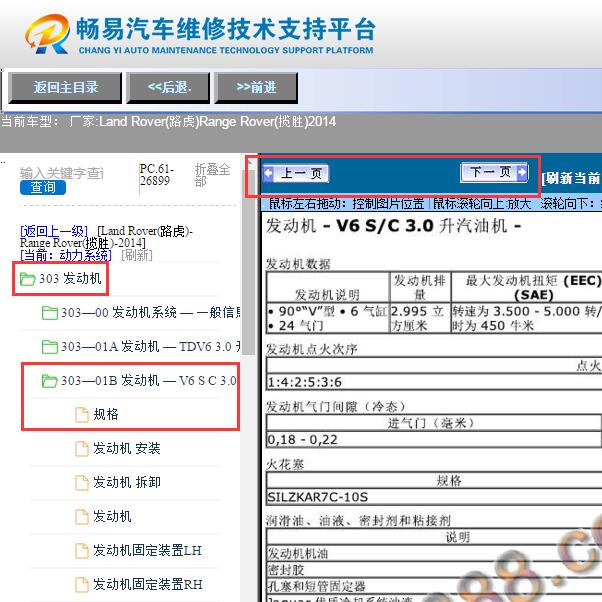The image size is (602, 602).
Task: Click the right arrow icon on 下一页
Action: (x=522, y=172)
